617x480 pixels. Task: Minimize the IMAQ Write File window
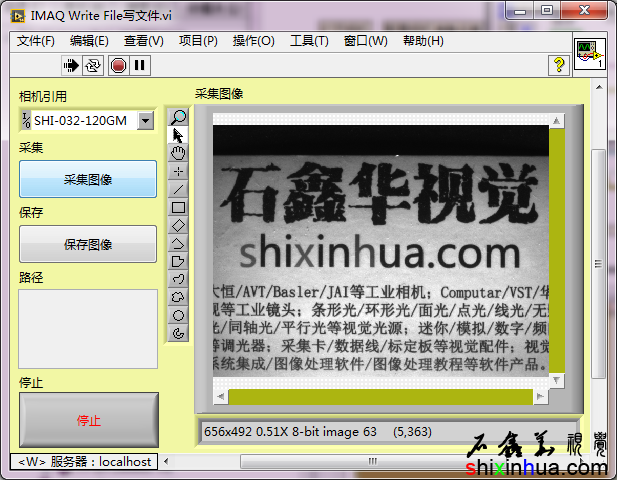tap(520, 11)
